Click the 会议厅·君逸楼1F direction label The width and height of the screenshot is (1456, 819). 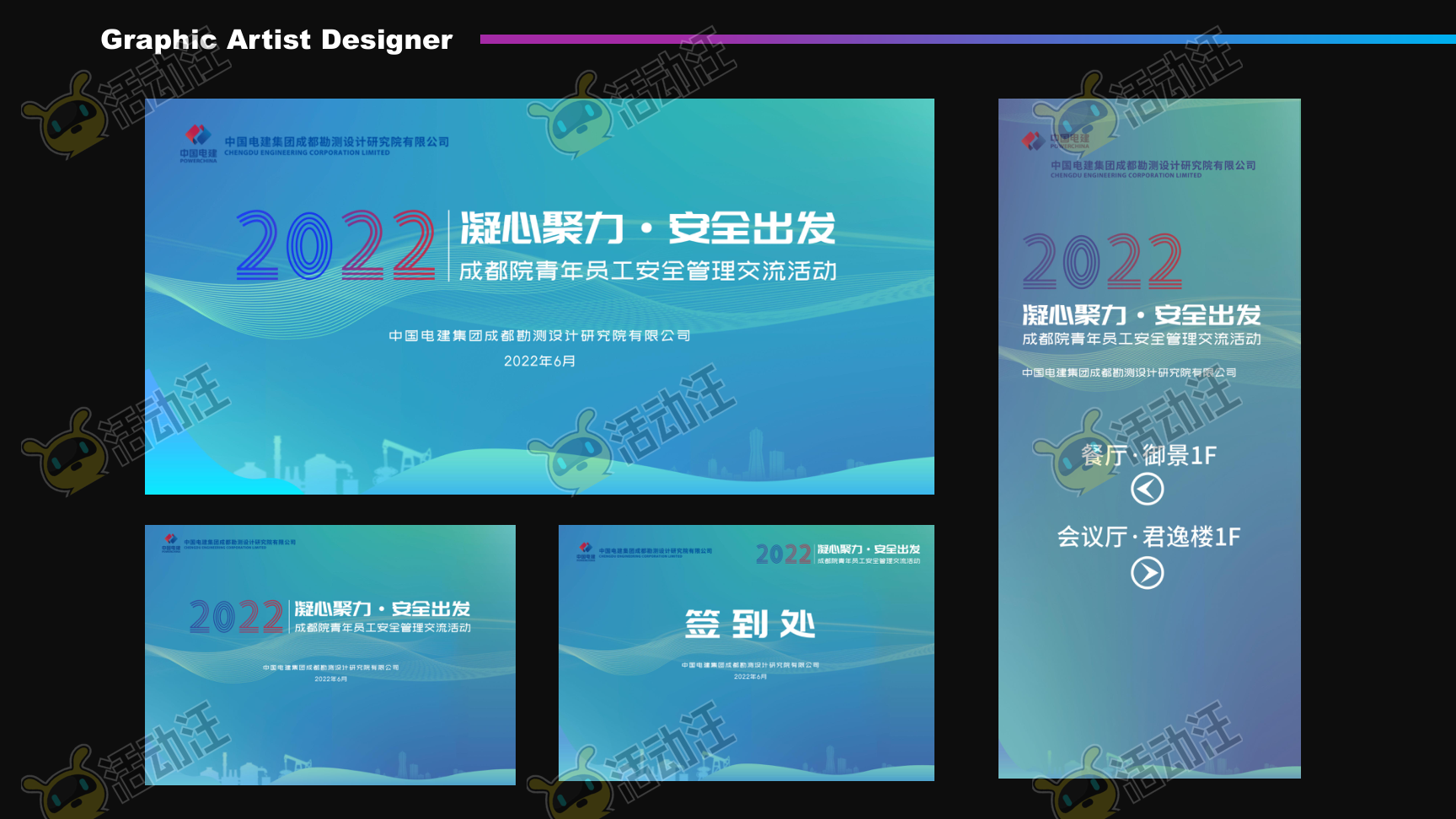tap(1148, 537)
